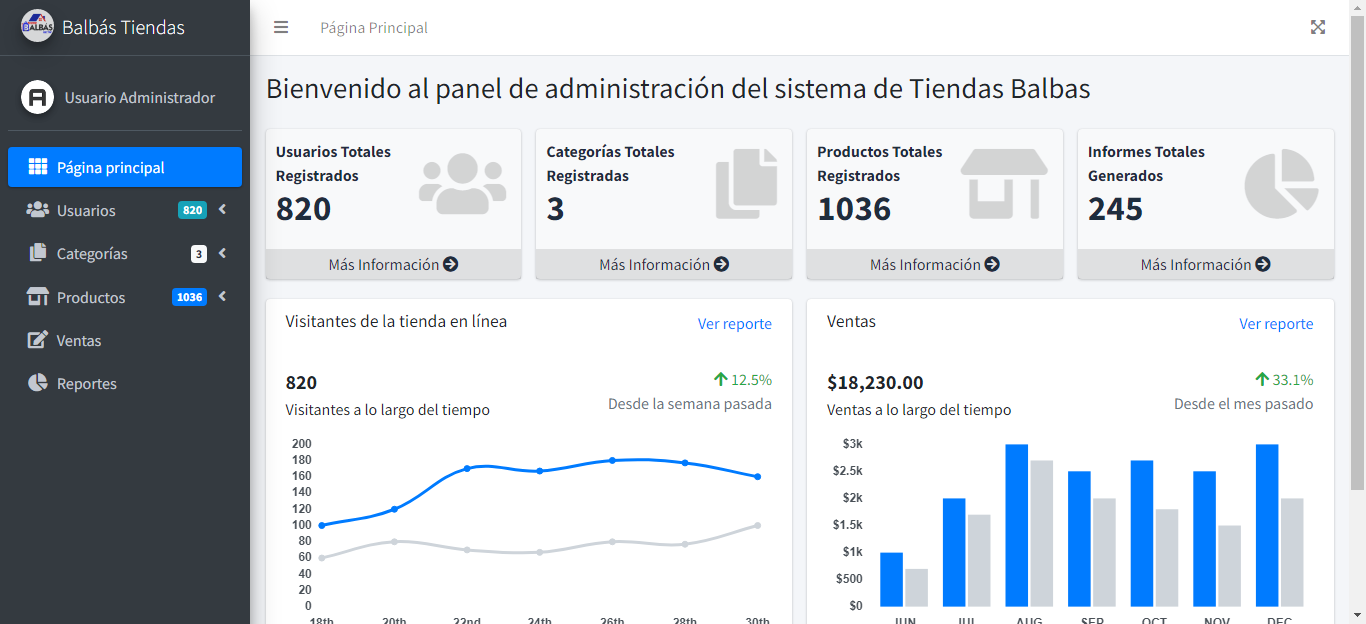The width and height of the screenshot is (1366, 624).
Task: Expand the Usuarios submenu chevron
Action: click(222, 210)
